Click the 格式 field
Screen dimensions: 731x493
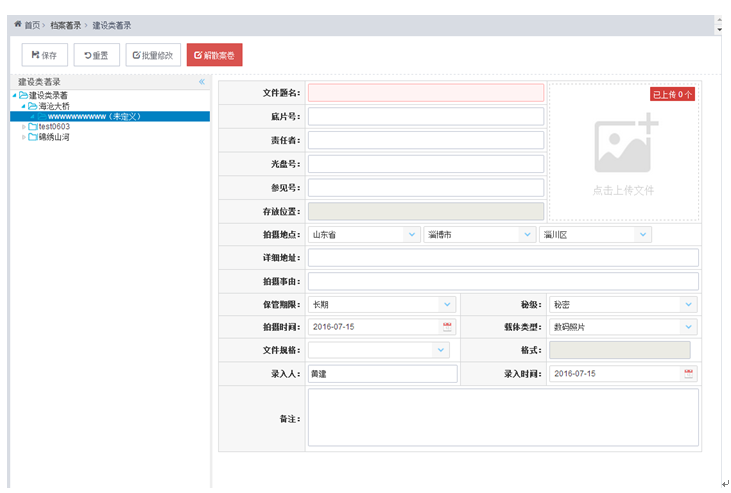pos(620,350)
